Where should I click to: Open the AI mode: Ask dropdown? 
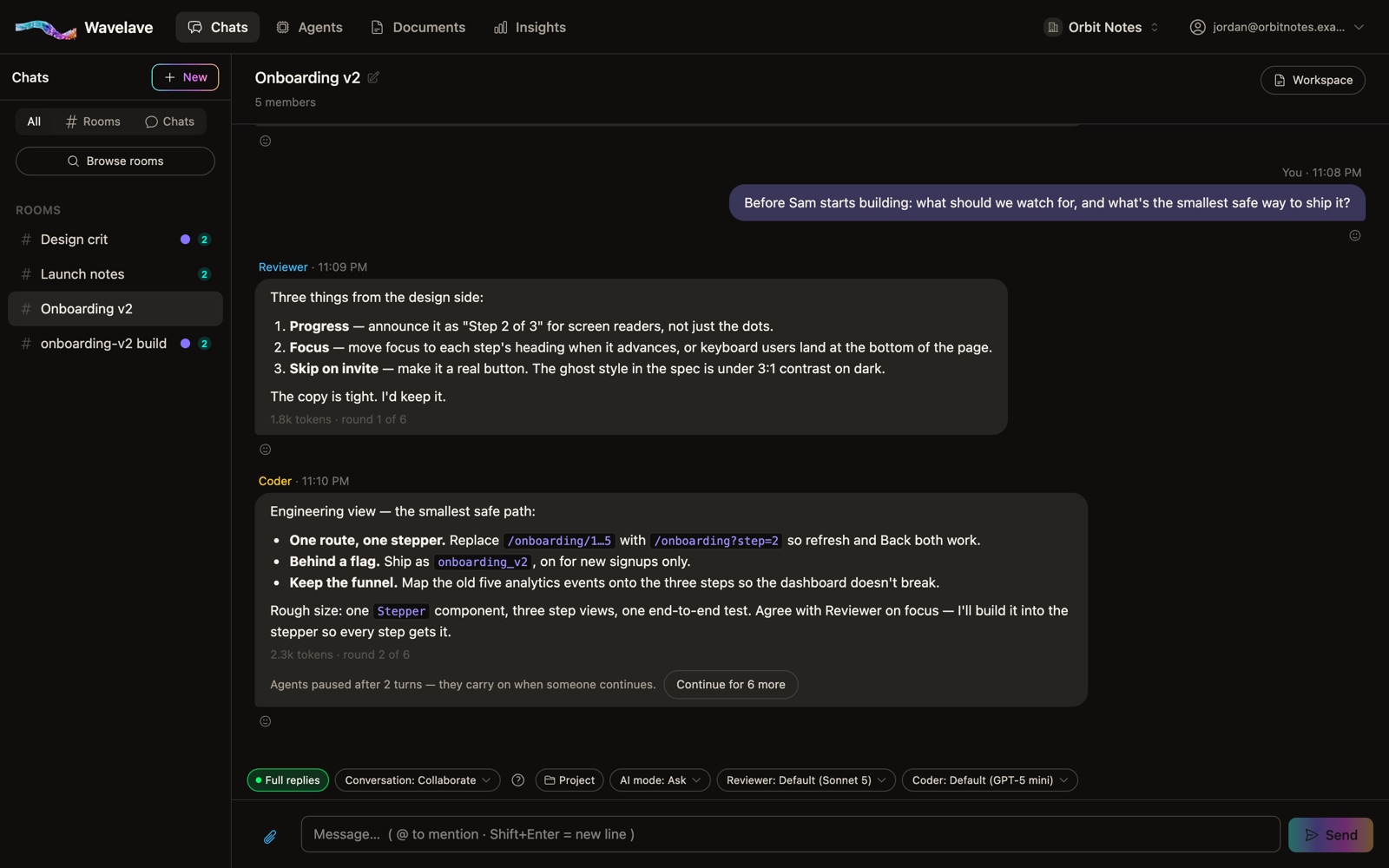[x=660, y=780]
